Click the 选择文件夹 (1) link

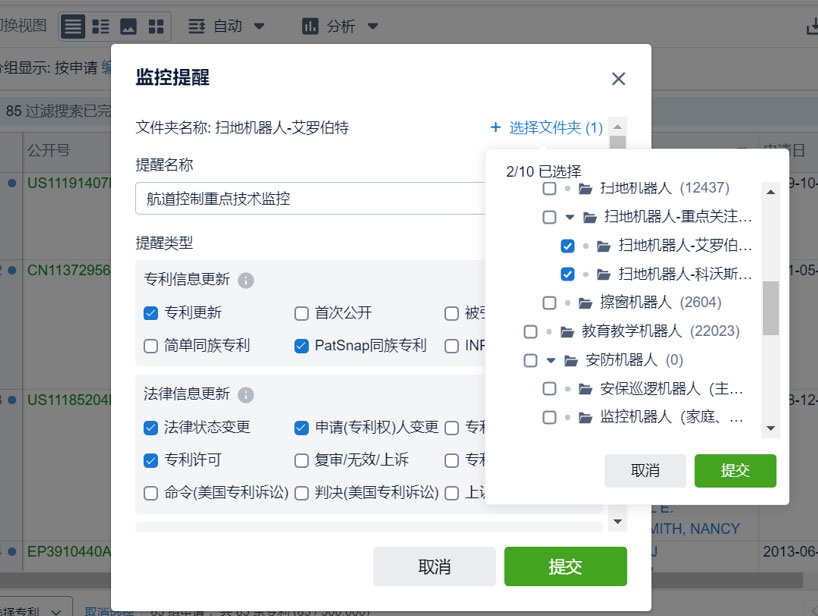point(546,128)
